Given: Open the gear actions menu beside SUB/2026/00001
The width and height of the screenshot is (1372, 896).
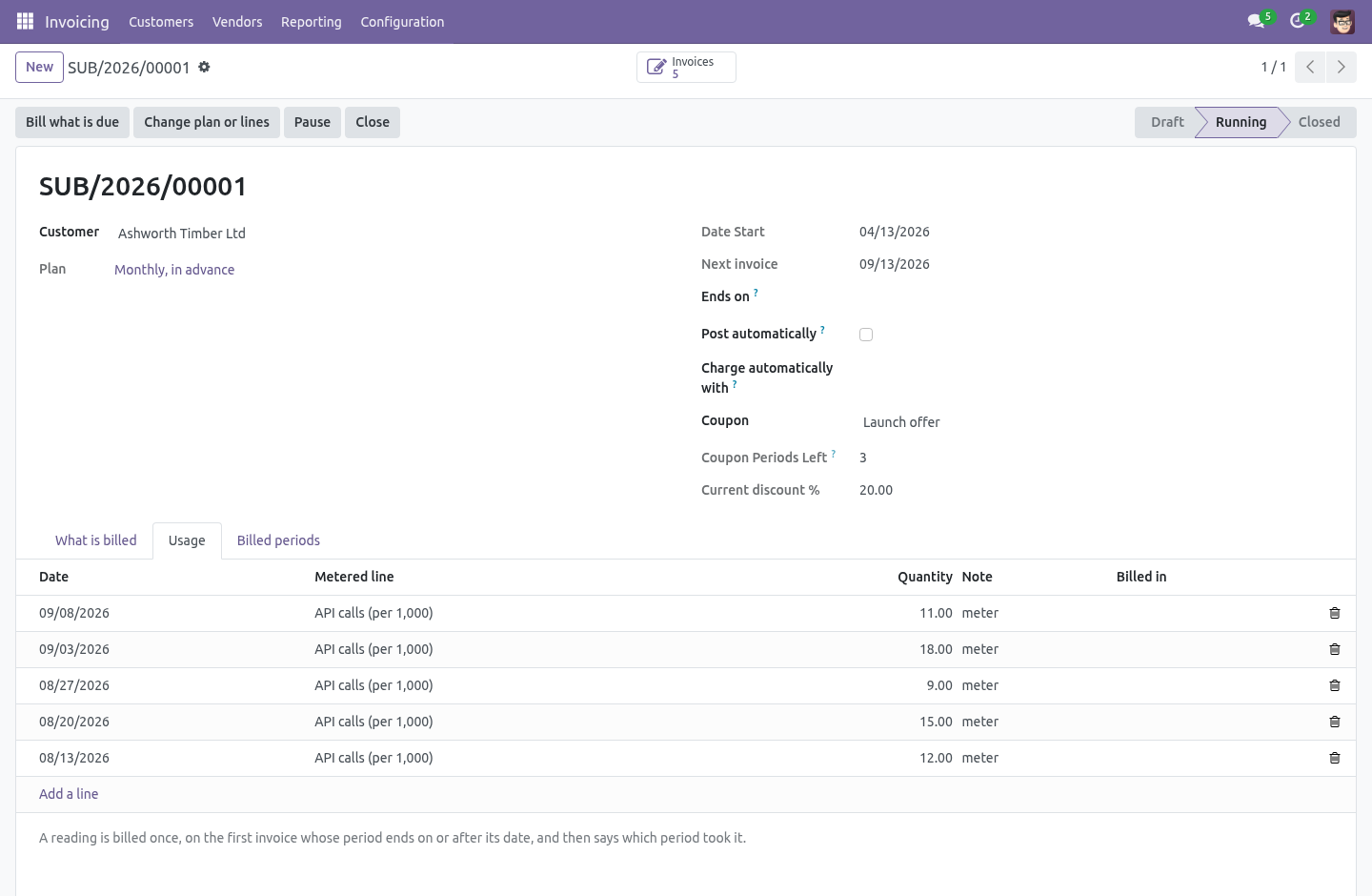Looking at the screenshot, I should coord(204,67).
